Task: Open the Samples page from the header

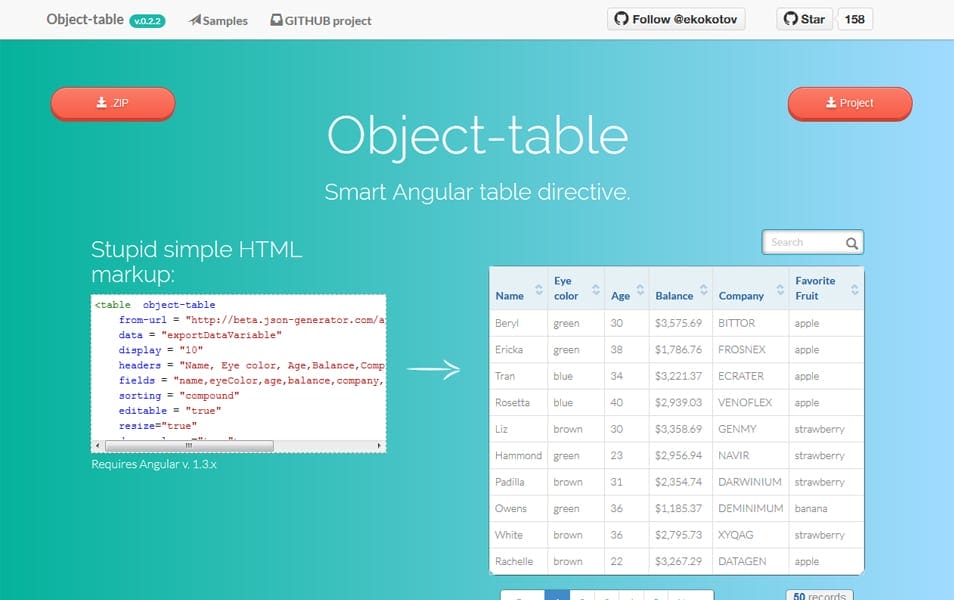Action: coord(217,19)
